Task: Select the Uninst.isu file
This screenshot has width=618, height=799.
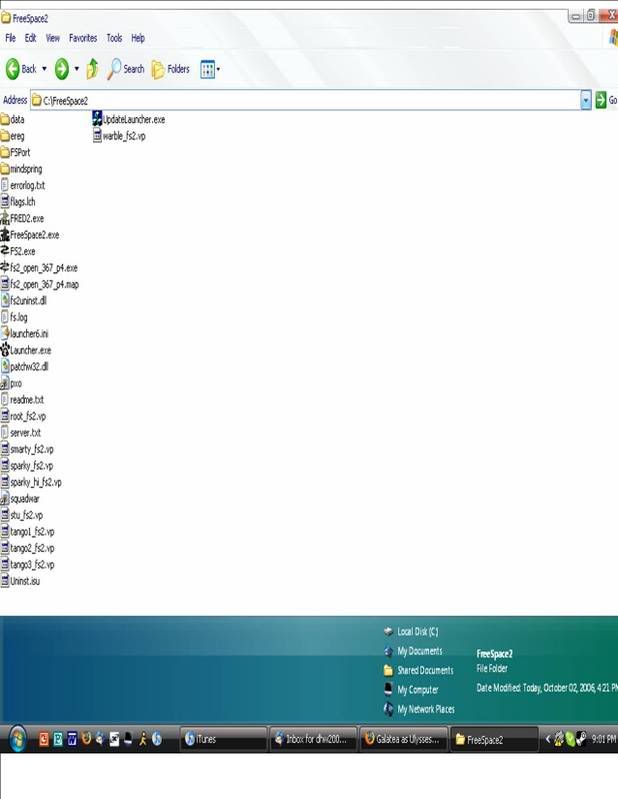Action: click(20, 581)
